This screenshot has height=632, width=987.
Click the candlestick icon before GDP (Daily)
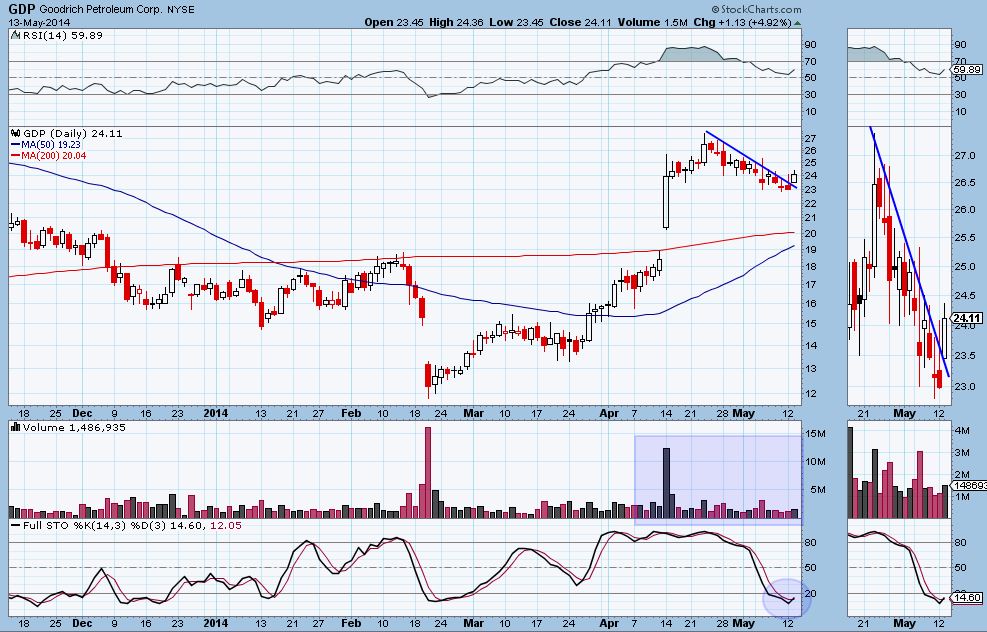click(16, 133)
